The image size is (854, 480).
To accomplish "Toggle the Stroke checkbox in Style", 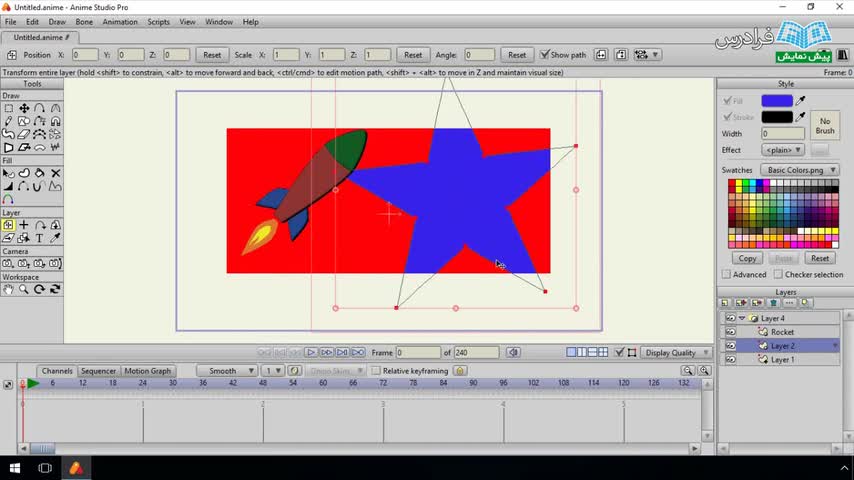I will pos(727,117).
